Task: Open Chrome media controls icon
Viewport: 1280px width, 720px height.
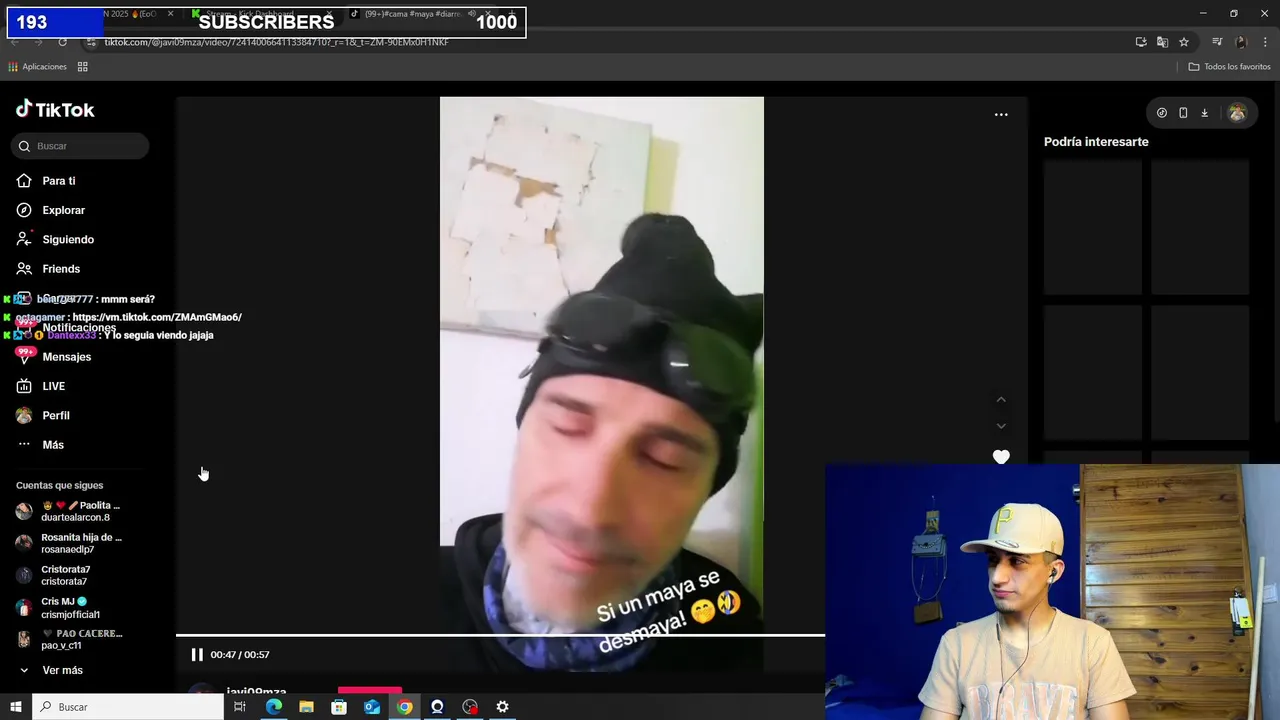Action: click(x=1217, y=42)
